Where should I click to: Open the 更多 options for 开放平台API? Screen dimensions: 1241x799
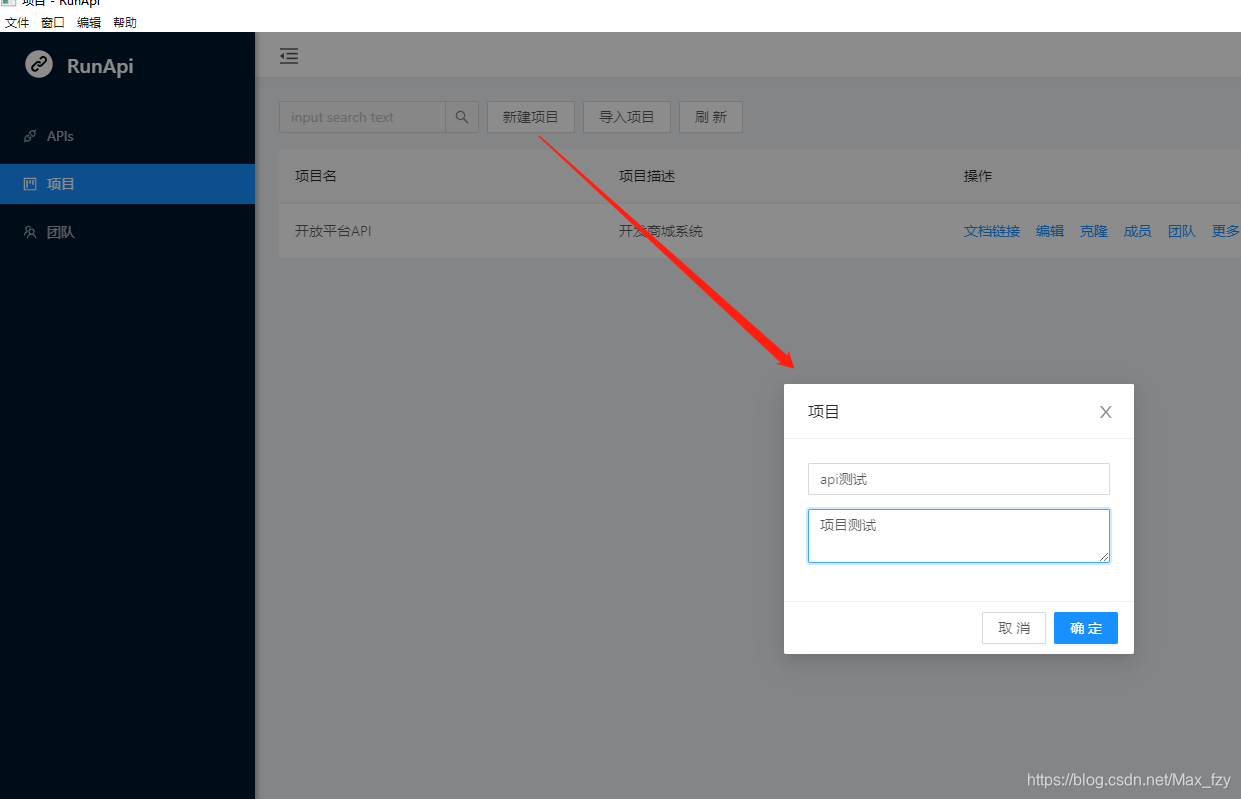point(1225,230)
